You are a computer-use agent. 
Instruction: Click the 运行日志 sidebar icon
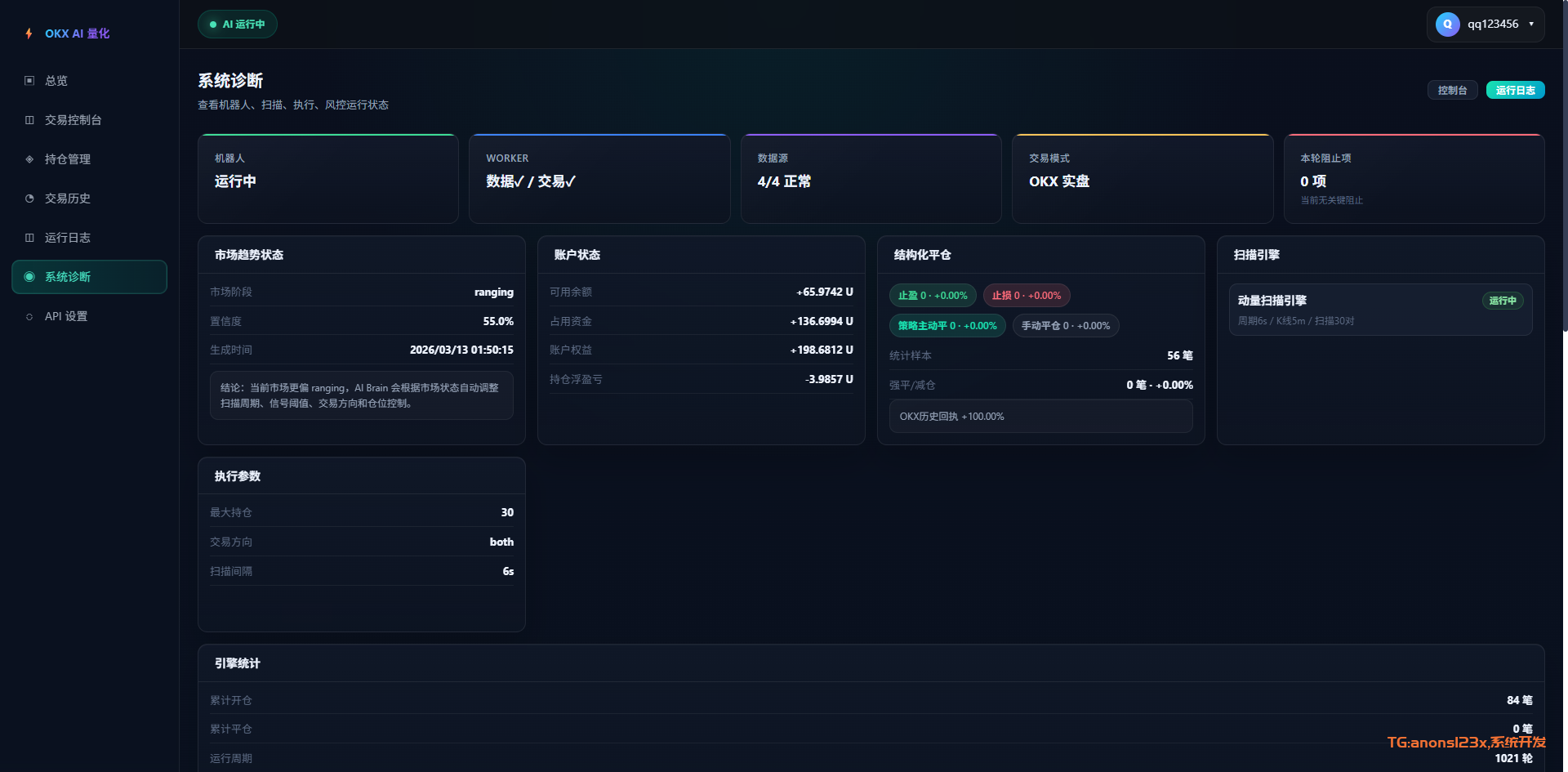(29, 238)
